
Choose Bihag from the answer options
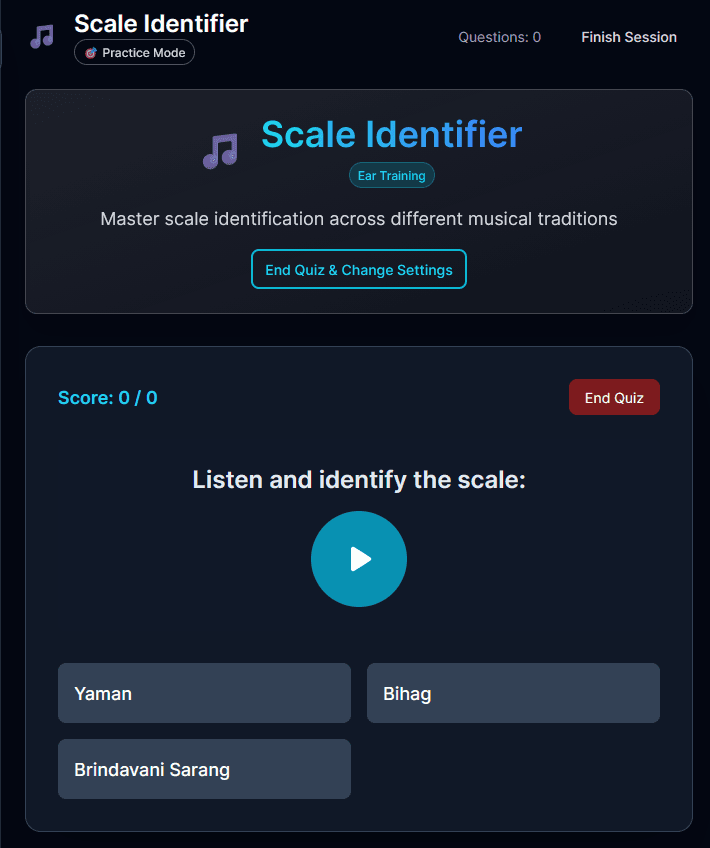click(513, 693)
